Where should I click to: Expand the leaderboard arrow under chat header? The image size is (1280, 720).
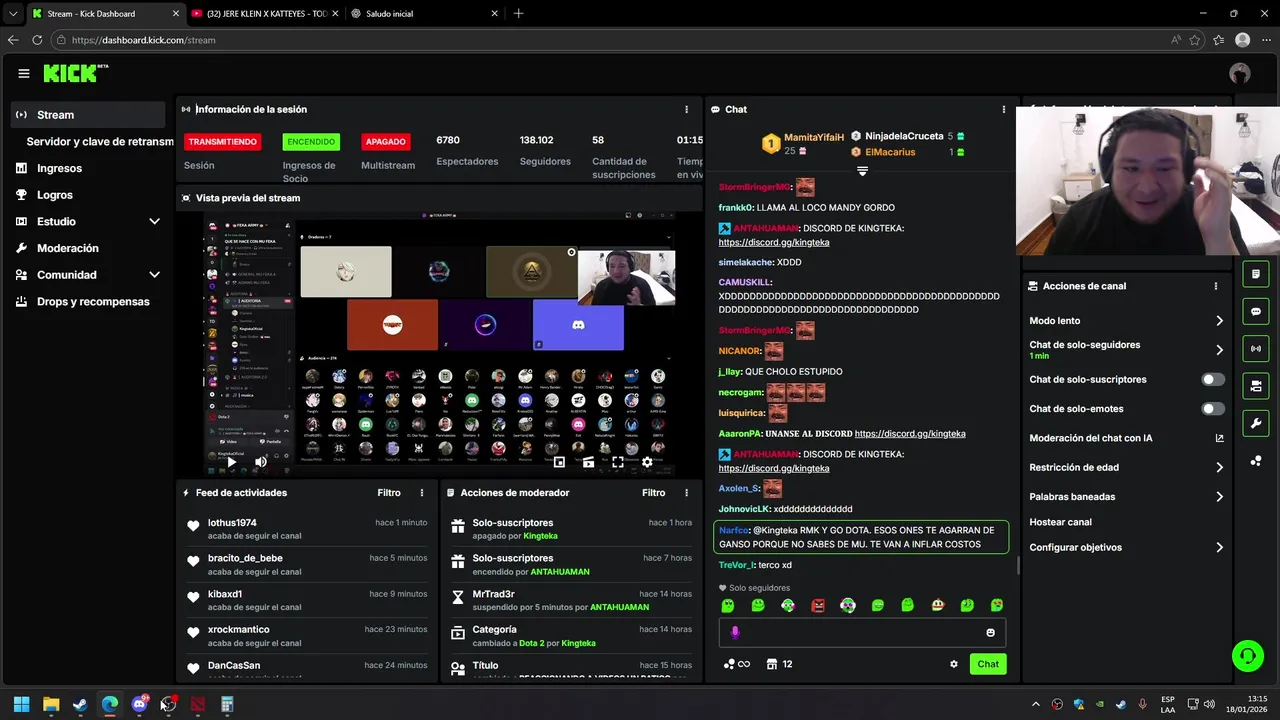pyautogui.click(x=862, y=171)
